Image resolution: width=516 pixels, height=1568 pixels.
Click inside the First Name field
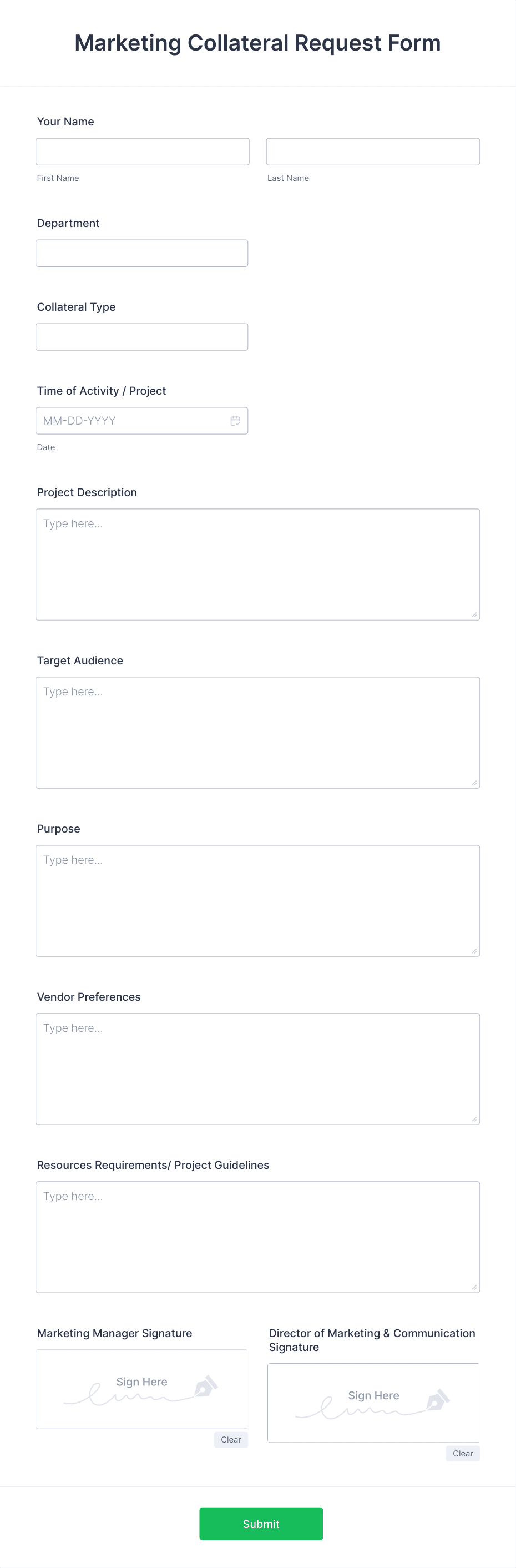pos(143,151)
